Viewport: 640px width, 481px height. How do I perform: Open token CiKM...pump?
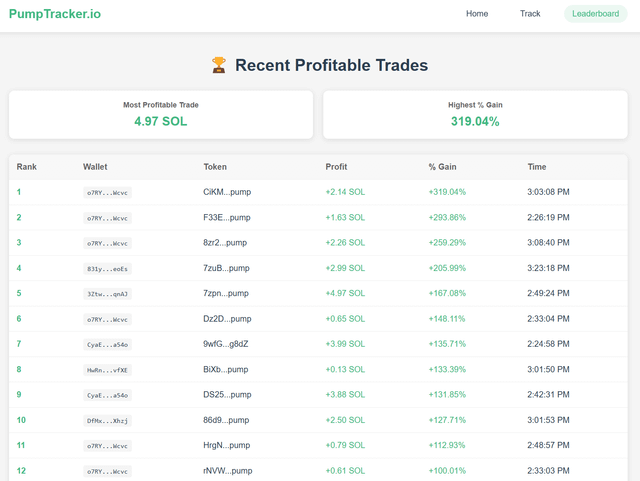(x=227, y=192)
